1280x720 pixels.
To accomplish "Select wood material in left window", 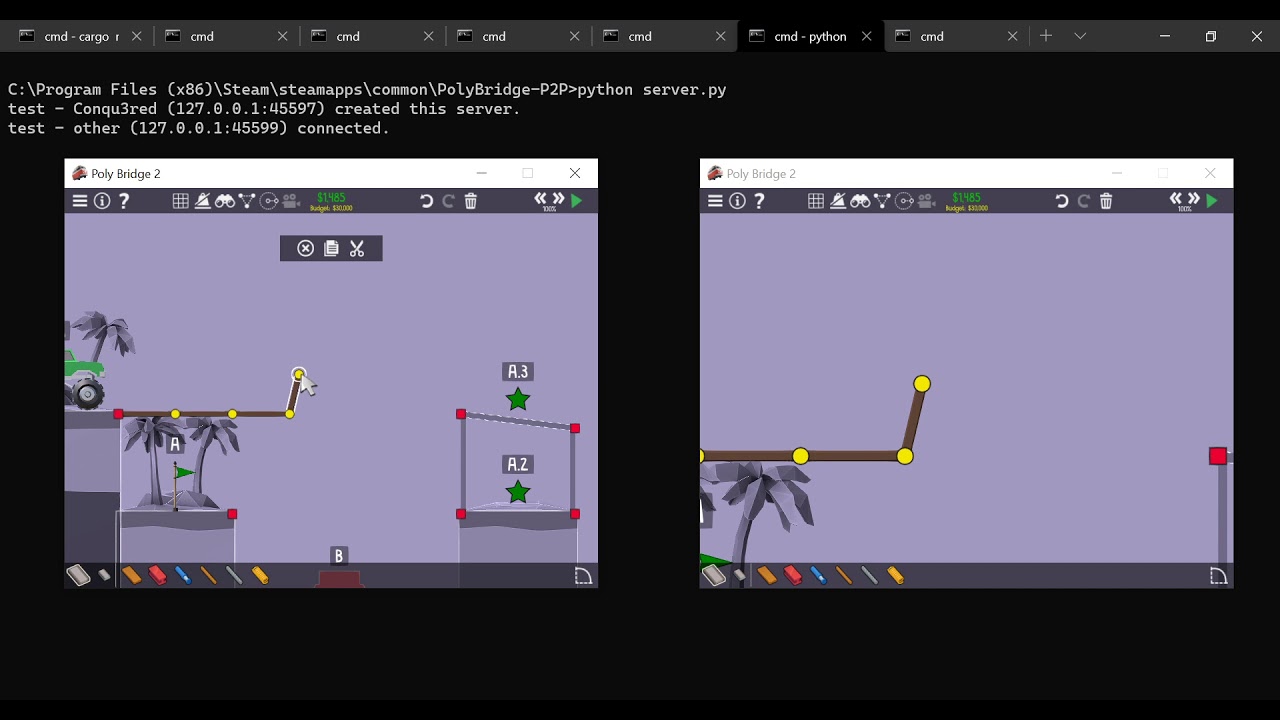I will [131, 575].
